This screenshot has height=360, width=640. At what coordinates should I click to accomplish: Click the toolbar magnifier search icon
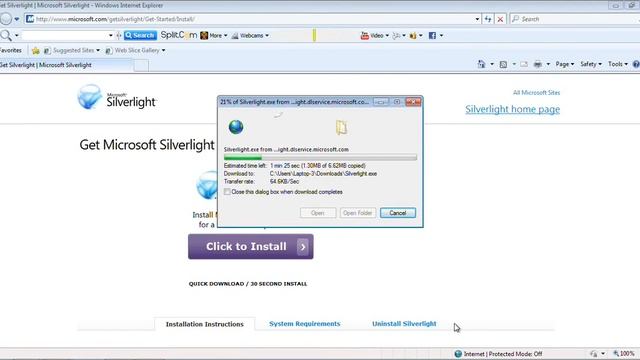click(x=6, y=35)
